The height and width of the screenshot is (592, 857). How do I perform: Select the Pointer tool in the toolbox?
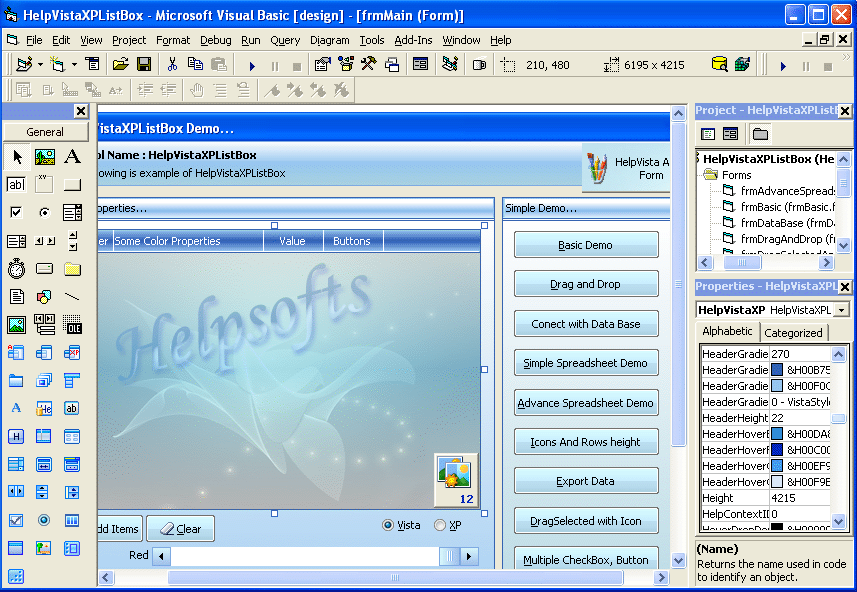pos(16,157)
